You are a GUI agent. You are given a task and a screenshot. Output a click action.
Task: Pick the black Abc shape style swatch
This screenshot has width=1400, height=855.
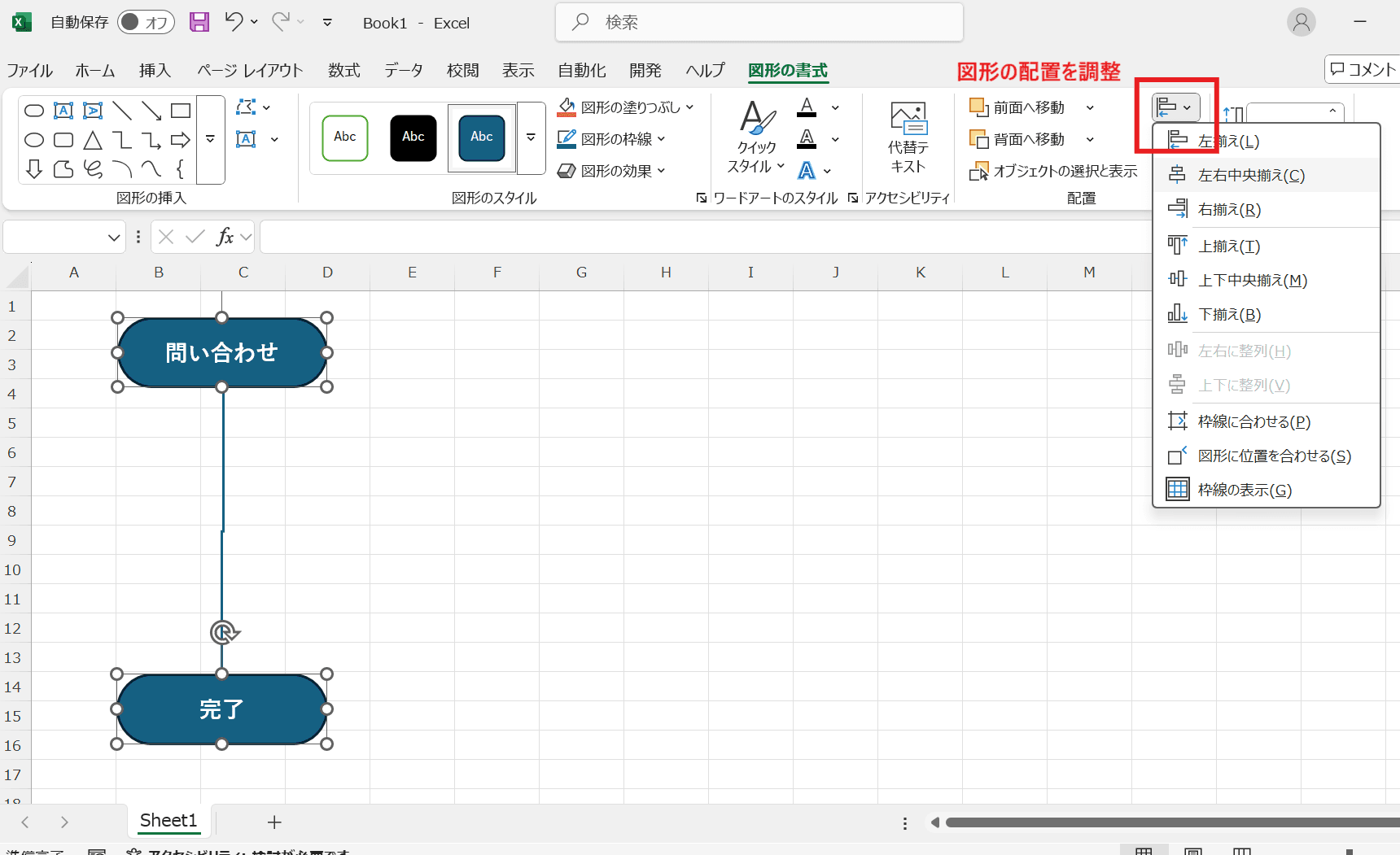coord(413,137)
